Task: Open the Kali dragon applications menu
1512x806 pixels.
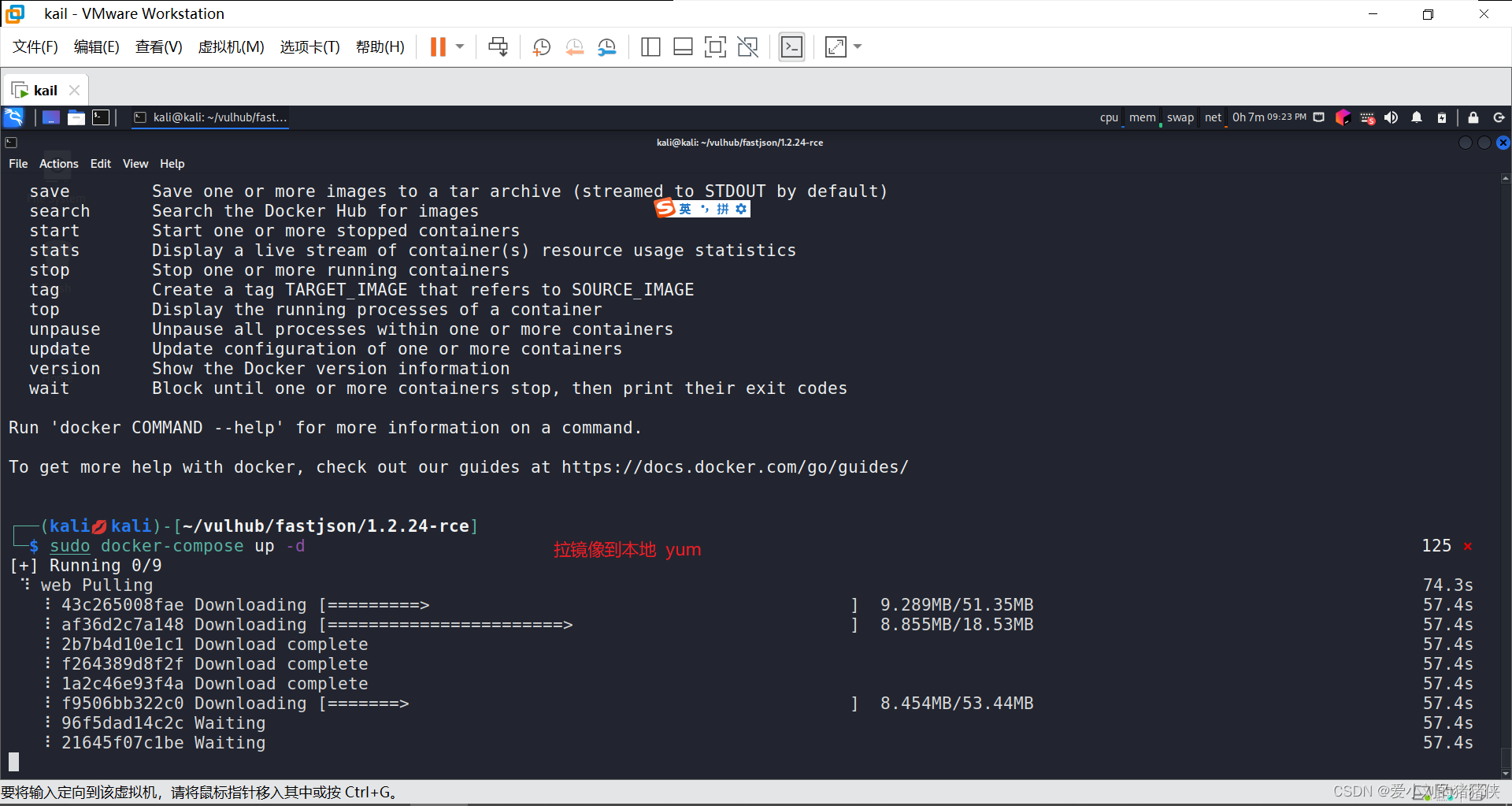Action: [x=13, y=117]
